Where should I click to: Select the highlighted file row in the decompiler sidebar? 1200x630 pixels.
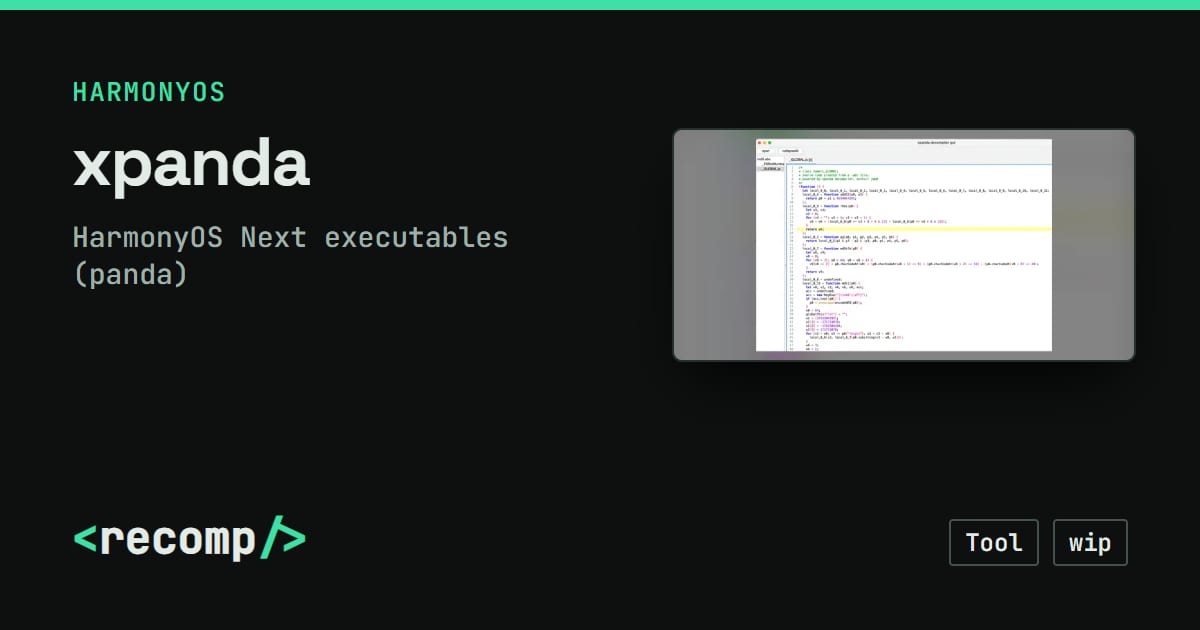pyautogui.click(x=770, y=169)
